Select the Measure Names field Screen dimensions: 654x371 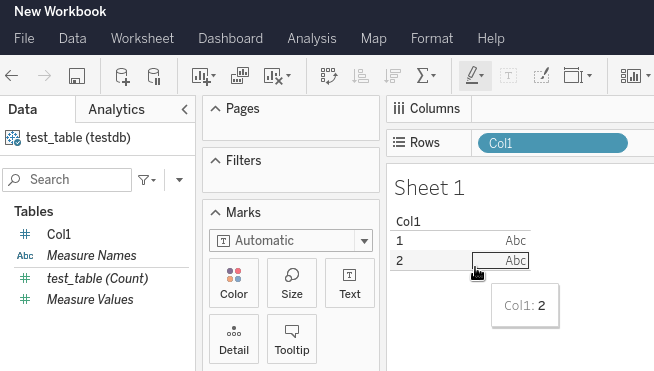(91, 255)
